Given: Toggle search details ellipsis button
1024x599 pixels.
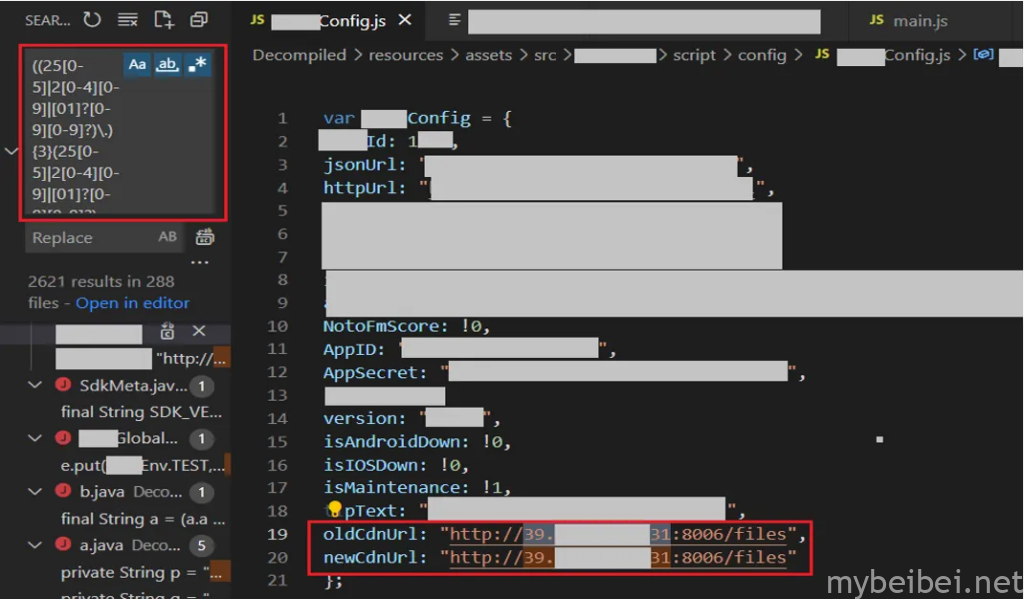Looking at the screenshot, I should coord(200,263).
